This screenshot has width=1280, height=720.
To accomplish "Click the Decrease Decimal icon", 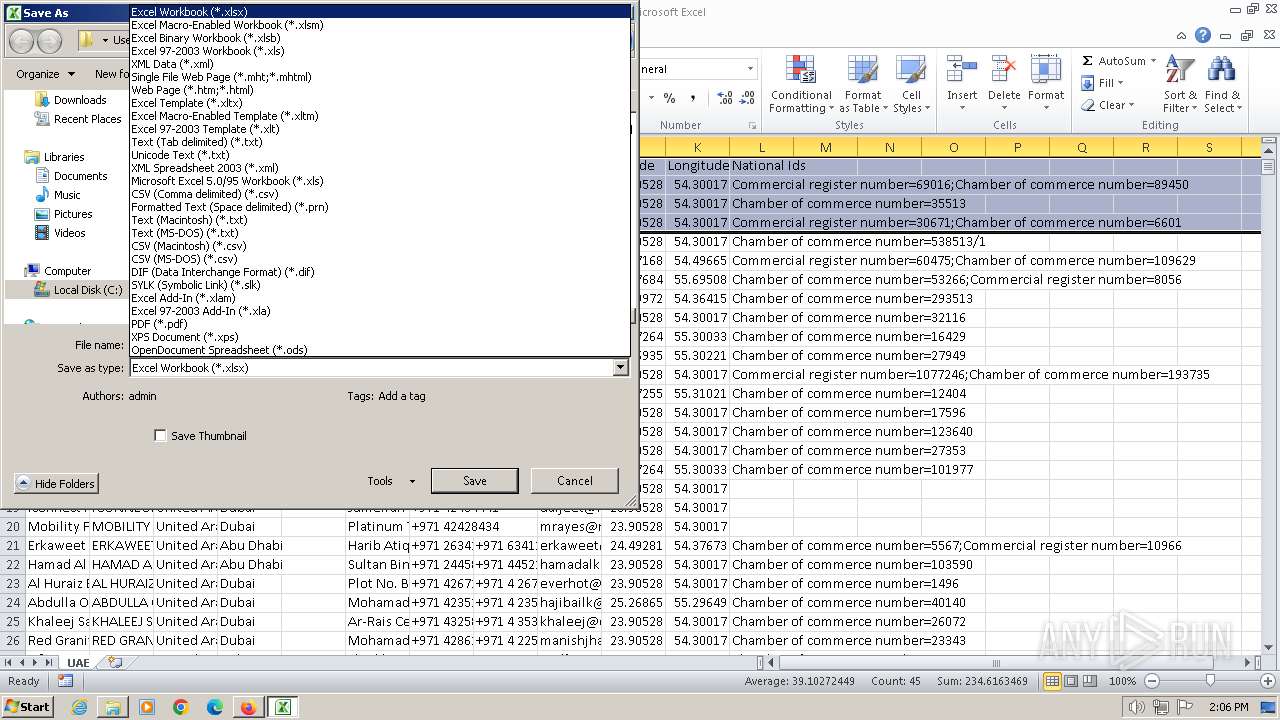I will pyautogui.click(x=749, y=98).
